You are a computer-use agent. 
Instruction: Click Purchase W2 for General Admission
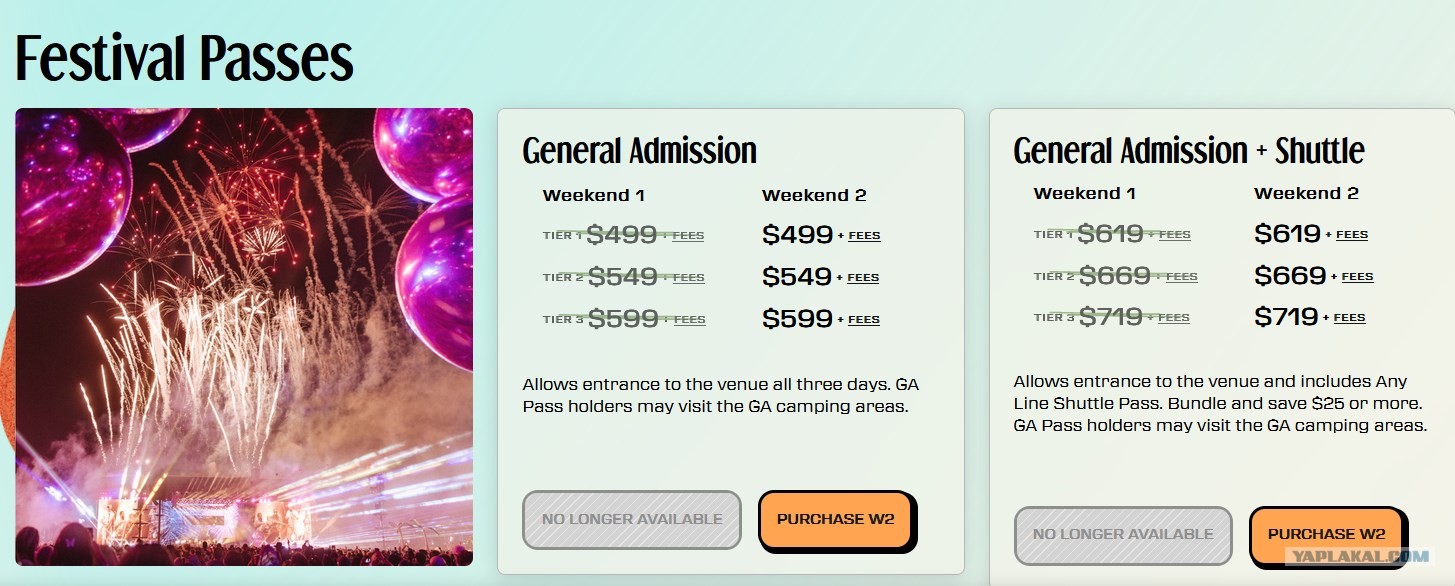tap(835, 519)
